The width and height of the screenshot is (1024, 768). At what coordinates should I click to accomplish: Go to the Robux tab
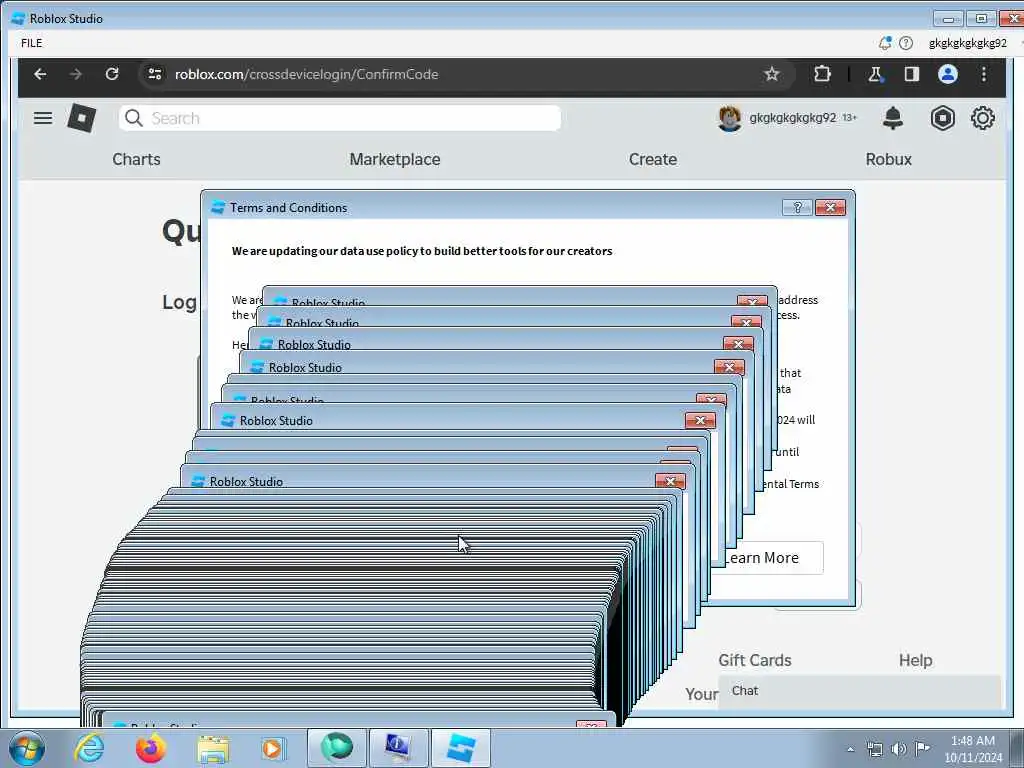[888, 159]
